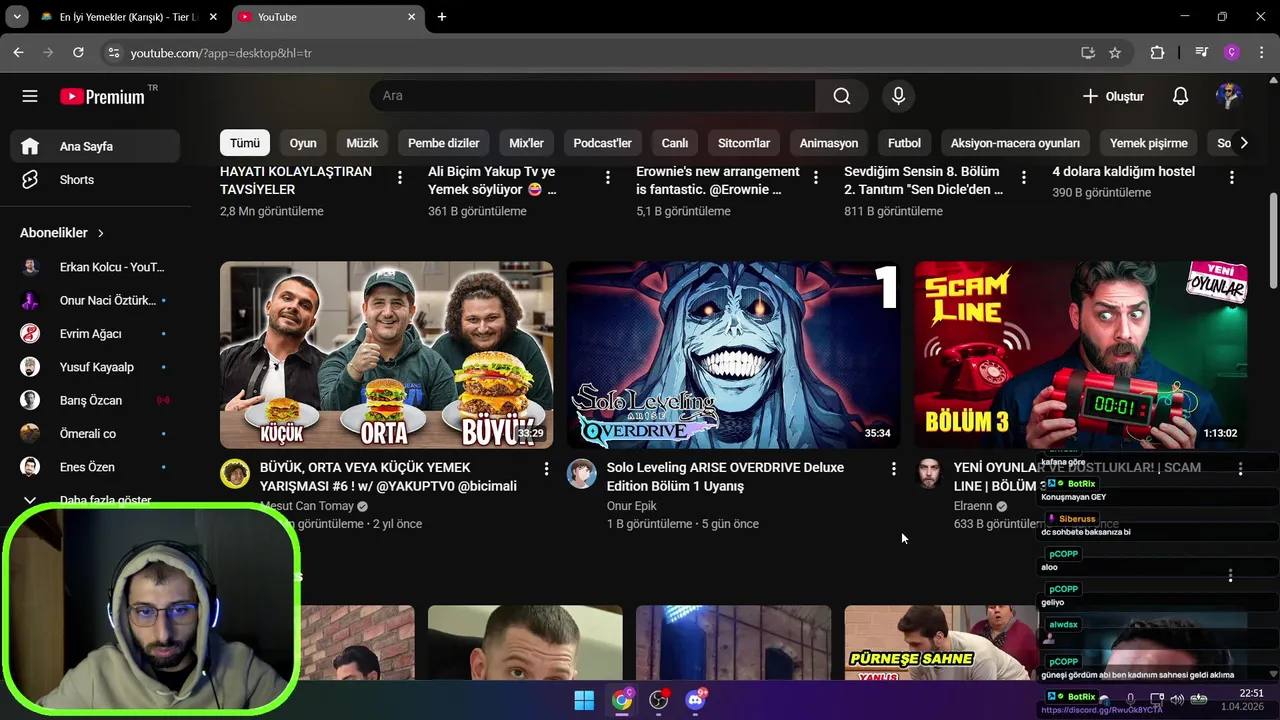
Task: Select the Tümü filter chip
Action: pos(245,143)
